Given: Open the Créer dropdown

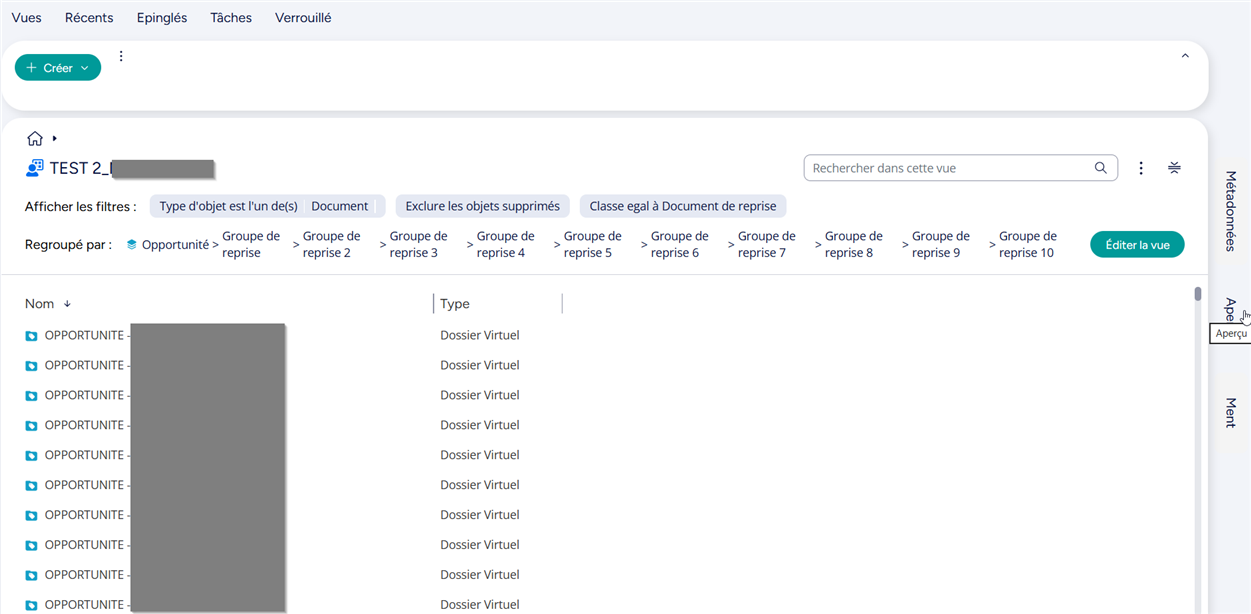Looking at the screenshot, I should (58, 68).
